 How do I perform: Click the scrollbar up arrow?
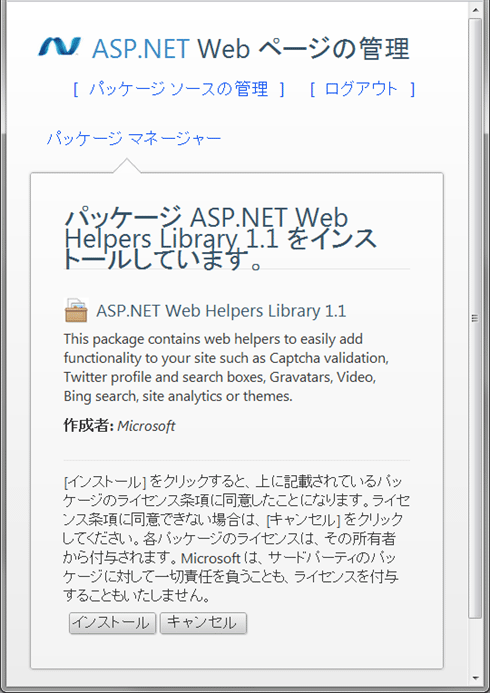click(475, 10)
